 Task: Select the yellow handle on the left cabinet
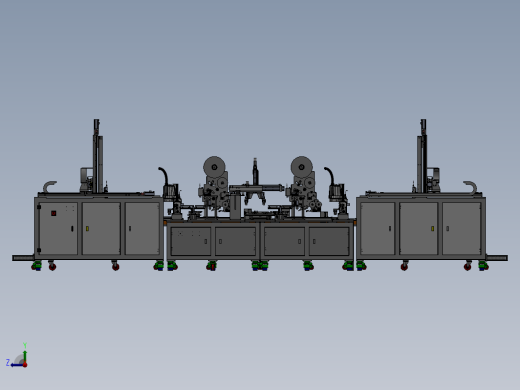(x=87, y=229)
